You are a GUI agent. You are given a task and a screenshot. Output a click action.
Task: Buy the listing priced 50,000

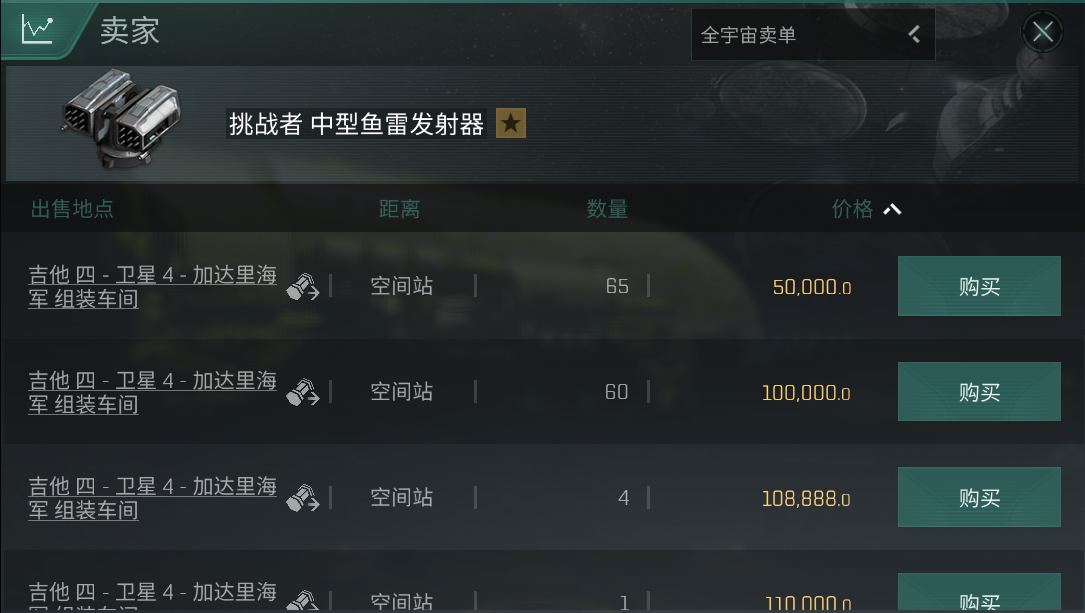coord(979,286)
